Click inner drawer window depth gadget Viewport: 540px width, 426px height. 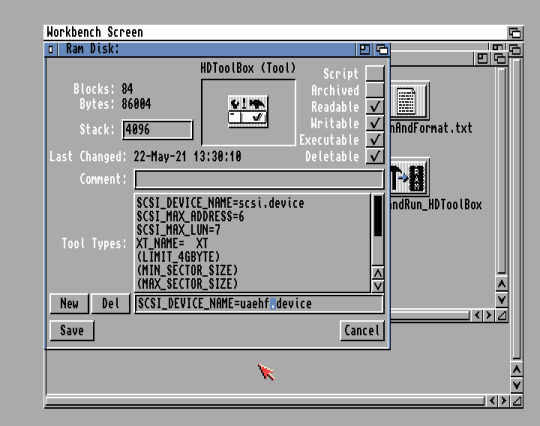tap(500, 59)
